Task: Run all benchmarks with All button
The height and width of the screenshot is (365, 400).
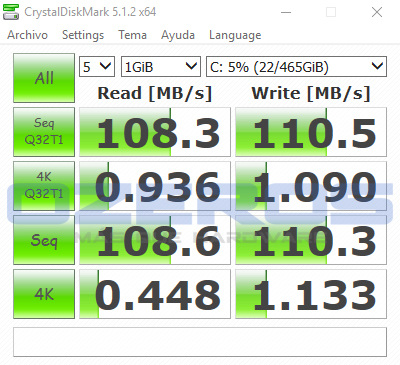Action: click(44, 78)
